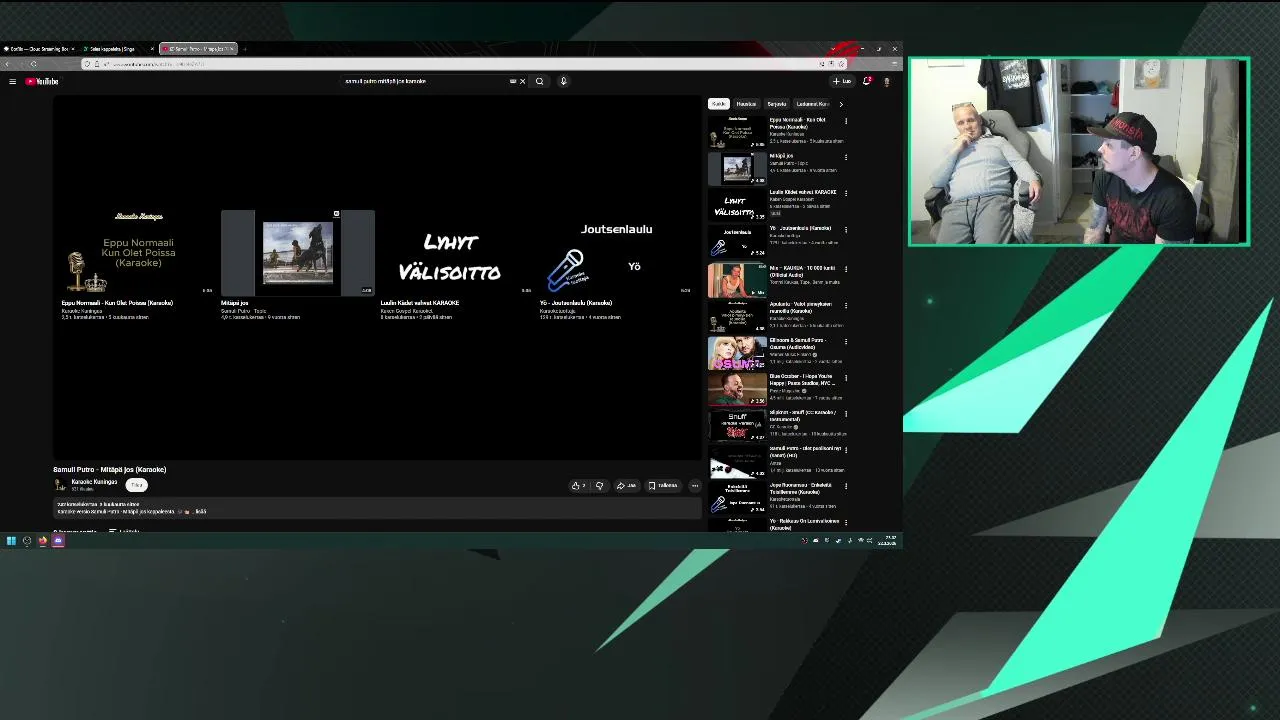The height and width of the screenshot is (720, 1280).
Task: Switch to the first browser tab
Action: pos(38,48)
